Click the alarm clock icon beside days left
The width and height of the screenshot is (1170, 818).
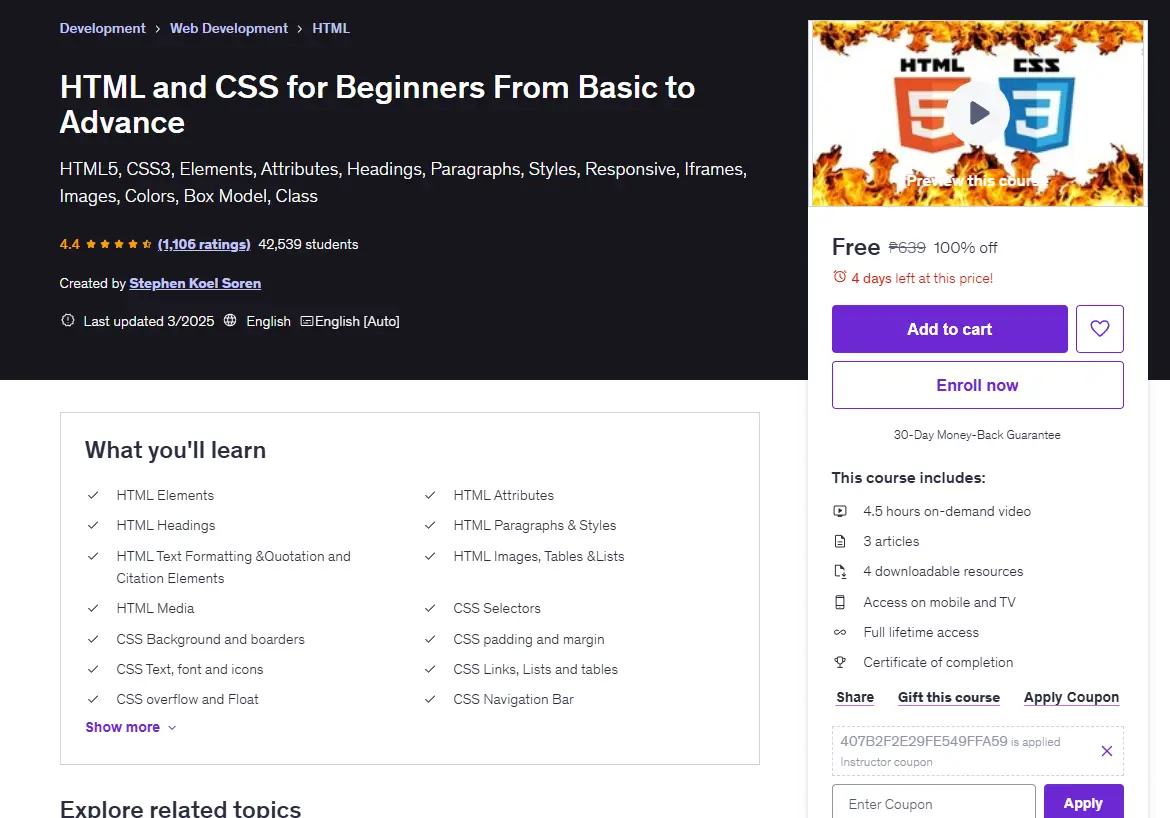839,277
